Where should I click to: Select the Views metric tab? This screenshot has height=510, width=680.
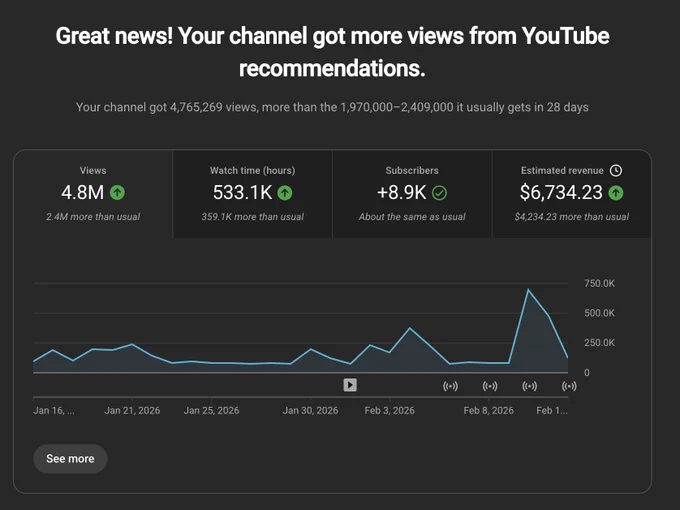tap(93, 194)
